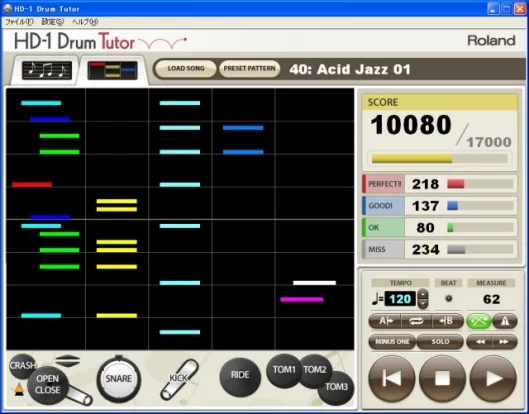
Task: Click the PERFECT!! label
Action: coord(384,184)
